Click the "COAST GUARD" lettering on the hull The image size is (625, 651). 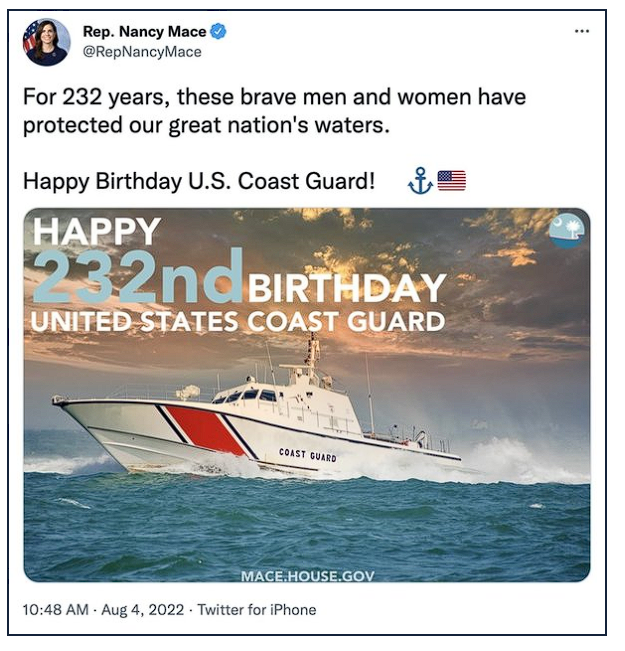pyautogui.click(x=307, y=455)
